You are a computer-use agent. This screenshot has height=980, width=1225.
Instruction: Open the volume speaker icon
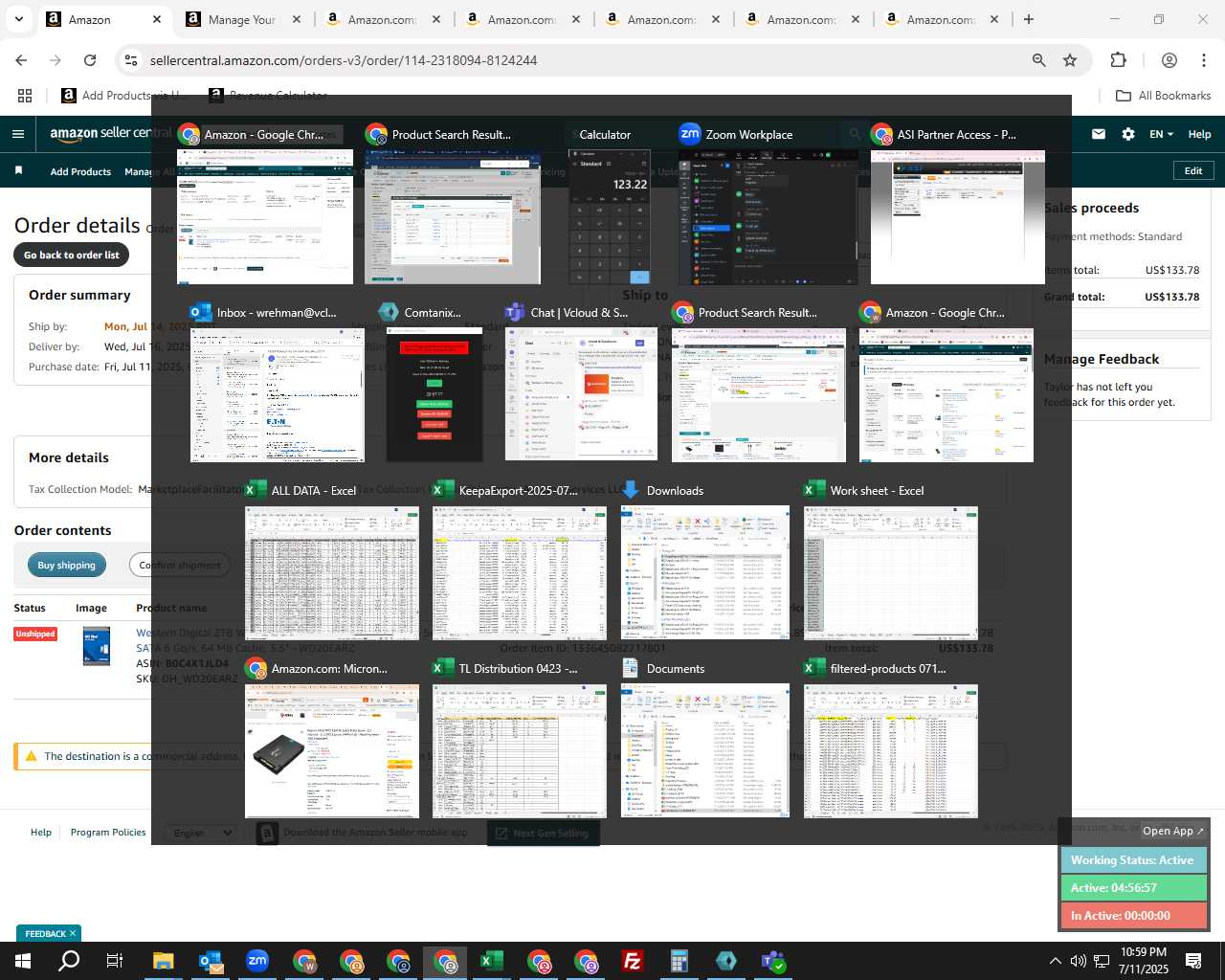(x=1078, y=961)
